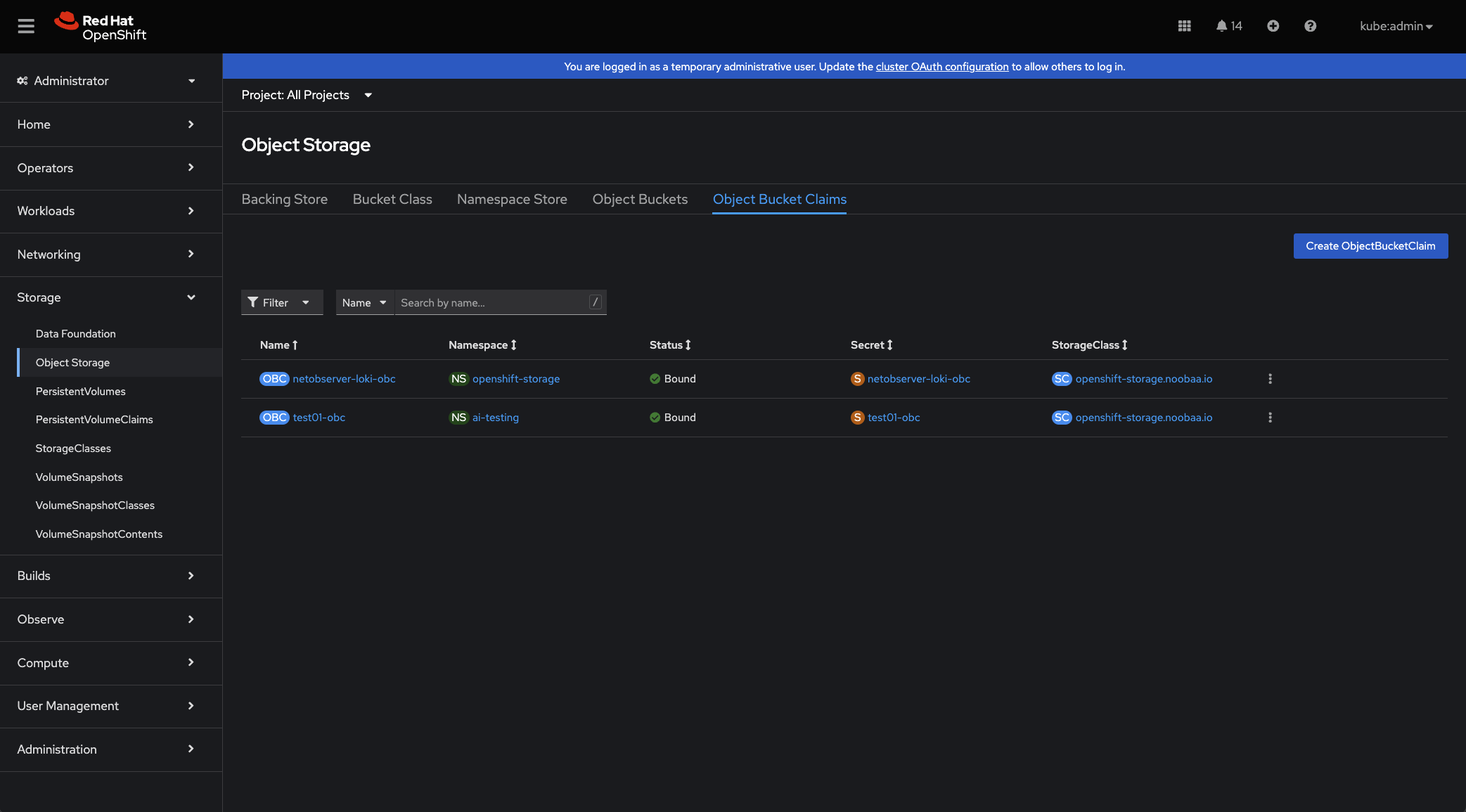
Task: Open the cluster OAuth configuration link
Action: click(x=941, y=66)
